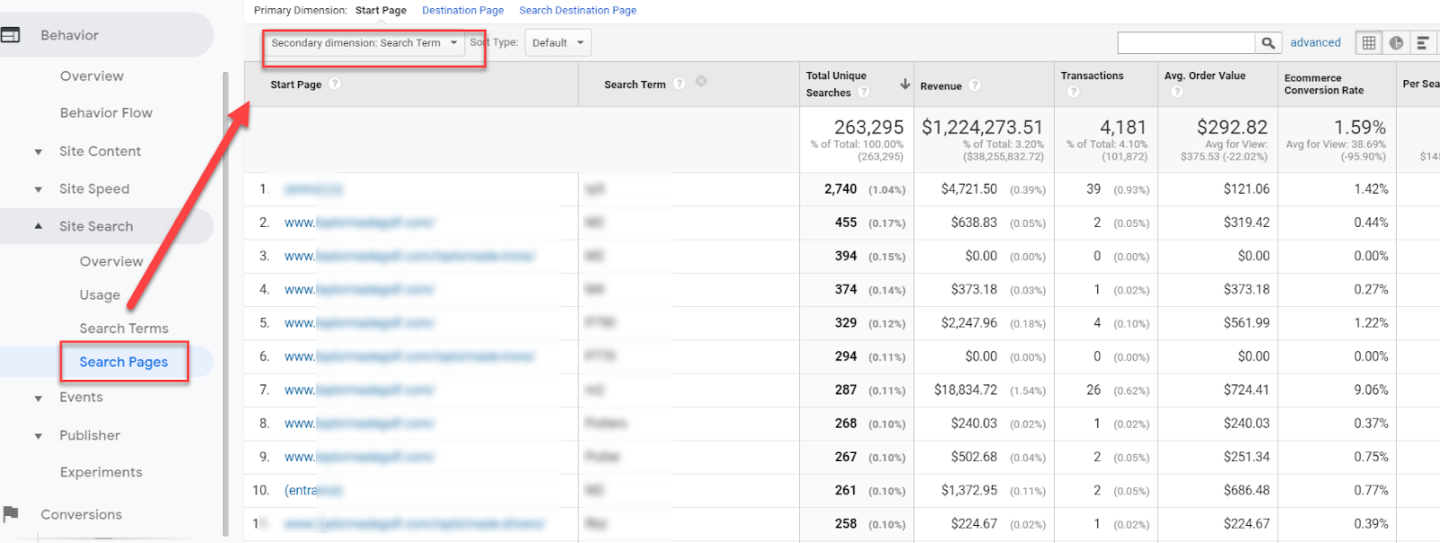Expand the Events menu group
1440x543 pixels.
(39, 398)
